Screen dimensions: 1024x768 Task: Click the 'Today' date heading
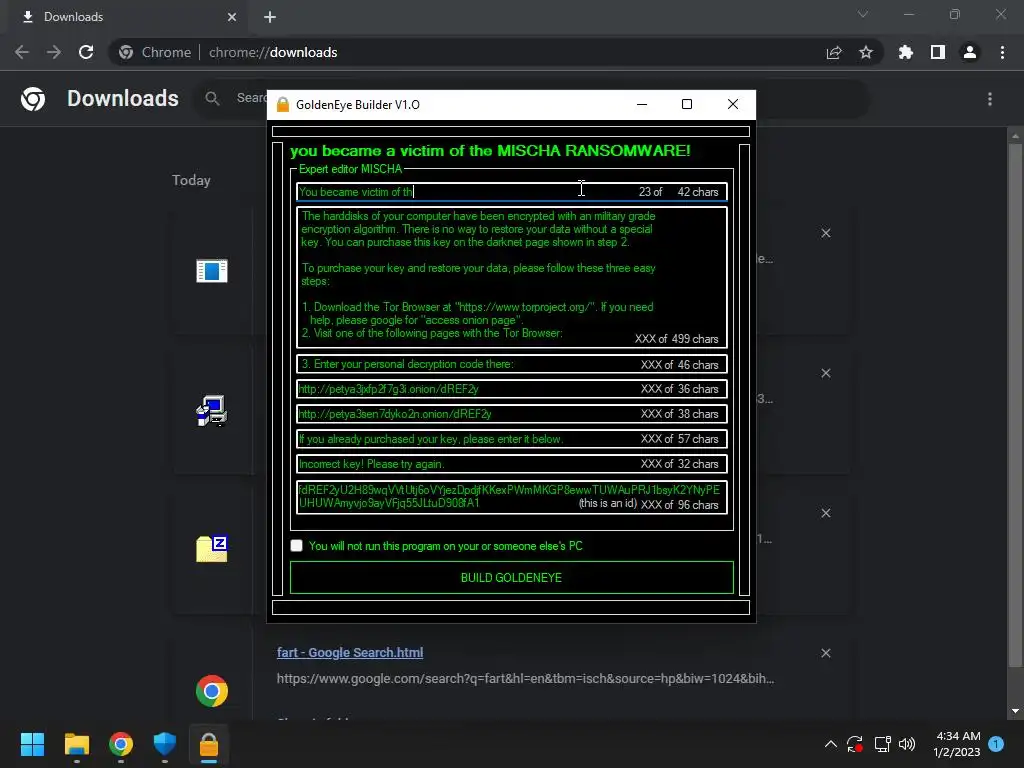point(191,180)
